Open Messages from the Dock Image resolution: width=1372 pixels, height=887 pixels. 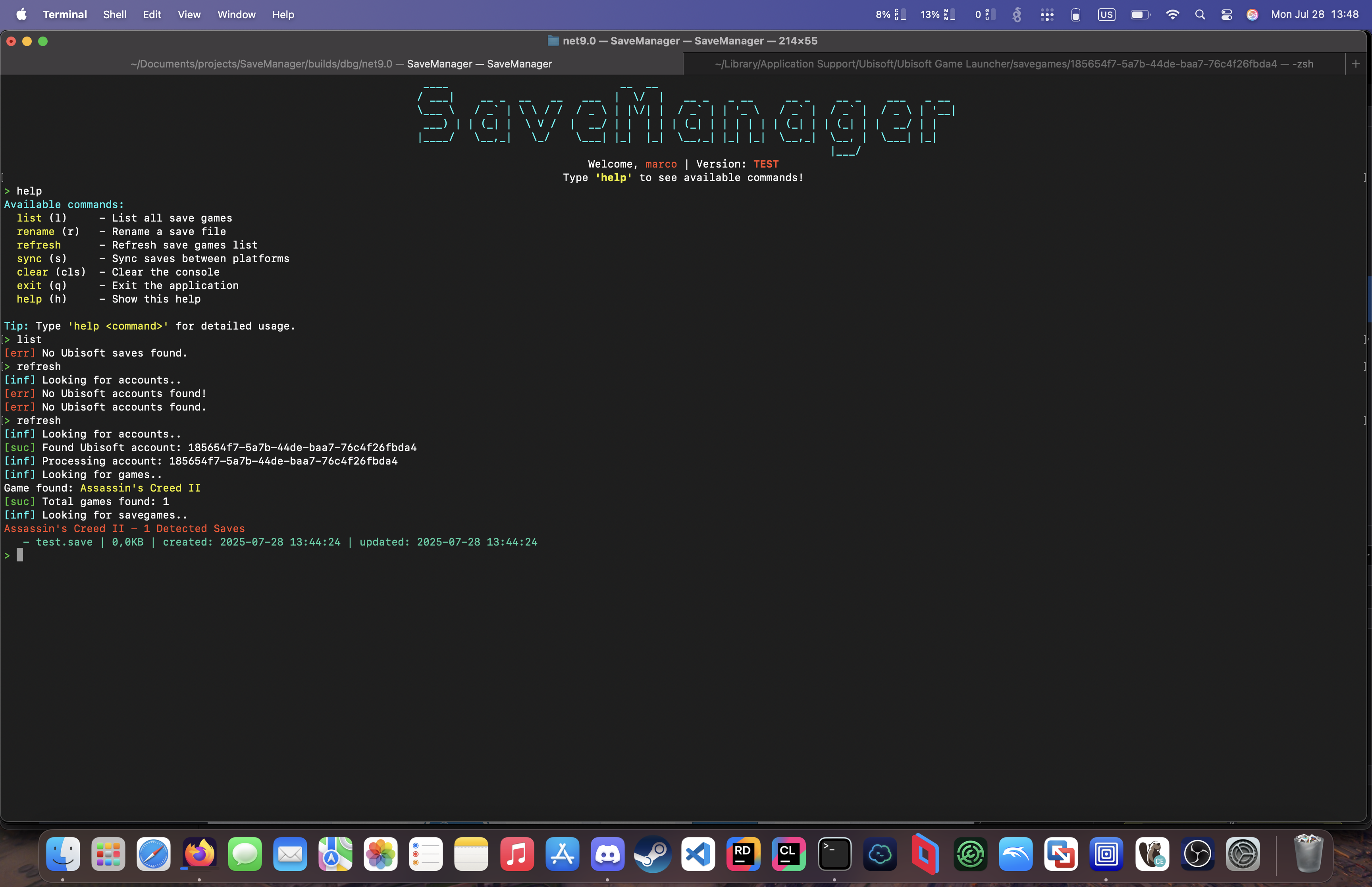click(x=245, y=854)
